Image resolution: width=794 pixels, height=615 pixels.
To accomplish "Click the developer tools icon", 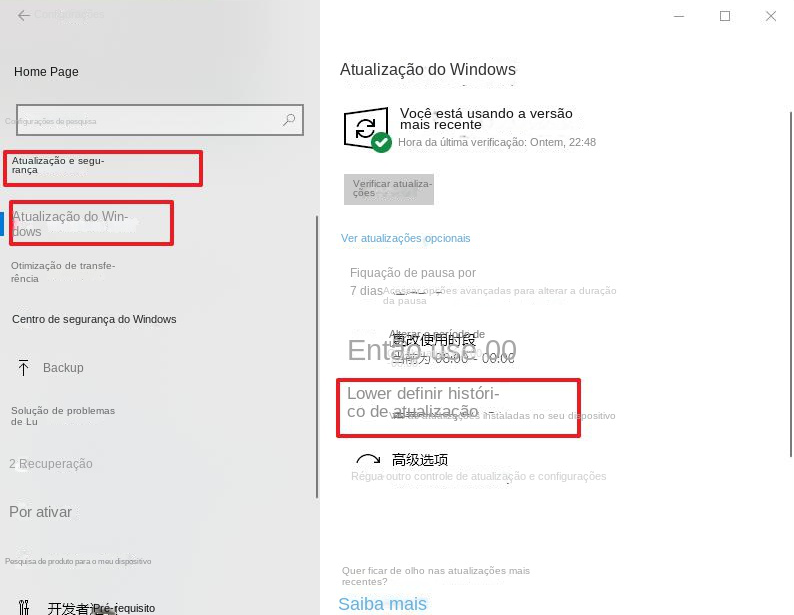I will pos(23,607).
